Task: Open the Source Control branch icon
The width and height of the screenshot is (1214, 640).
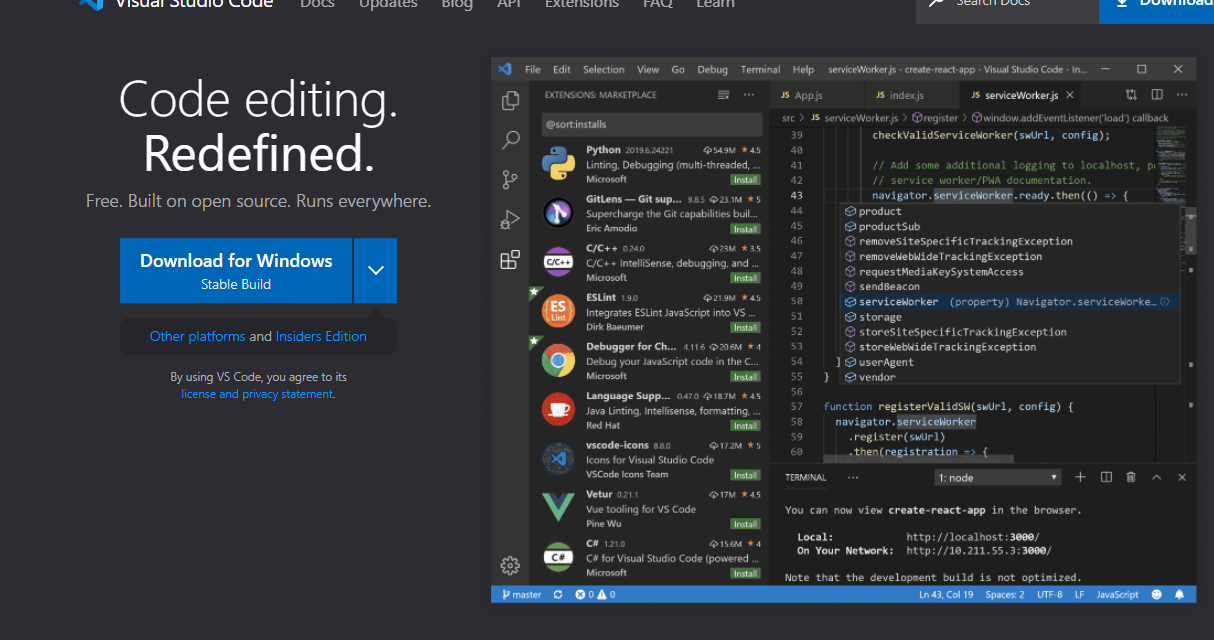Action: [x=510, y=180]
